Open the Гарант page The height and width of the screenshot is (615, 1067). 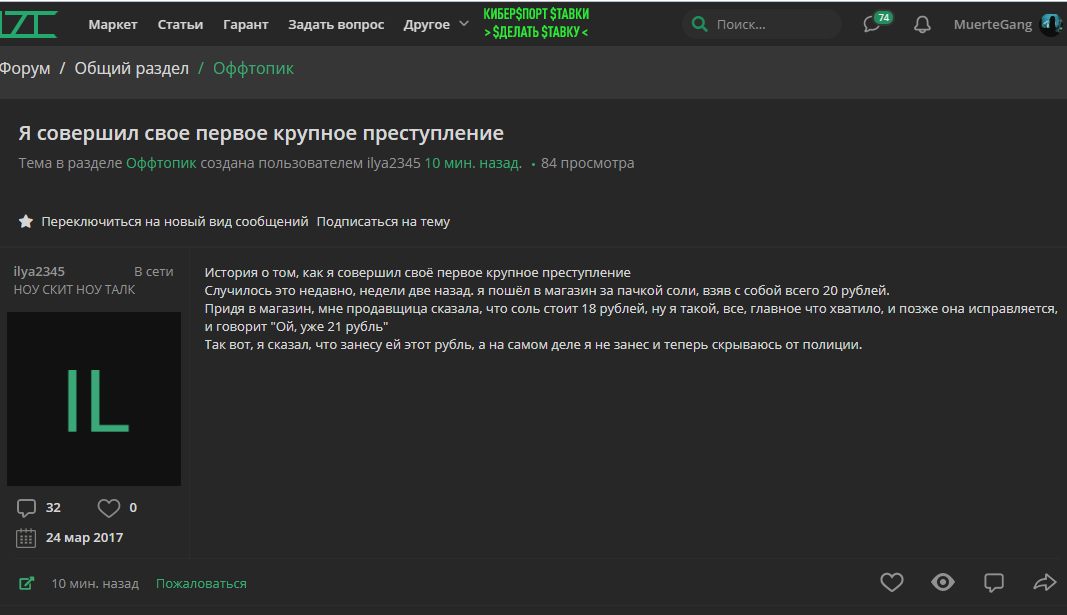(x=245, y=24)
